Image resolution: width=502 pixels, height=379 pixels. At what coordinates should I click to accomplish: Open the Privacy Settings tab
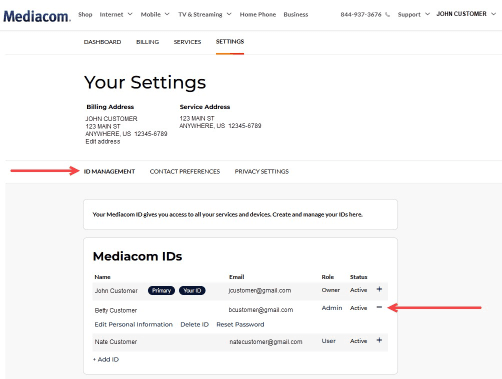[x=262, y=171]
